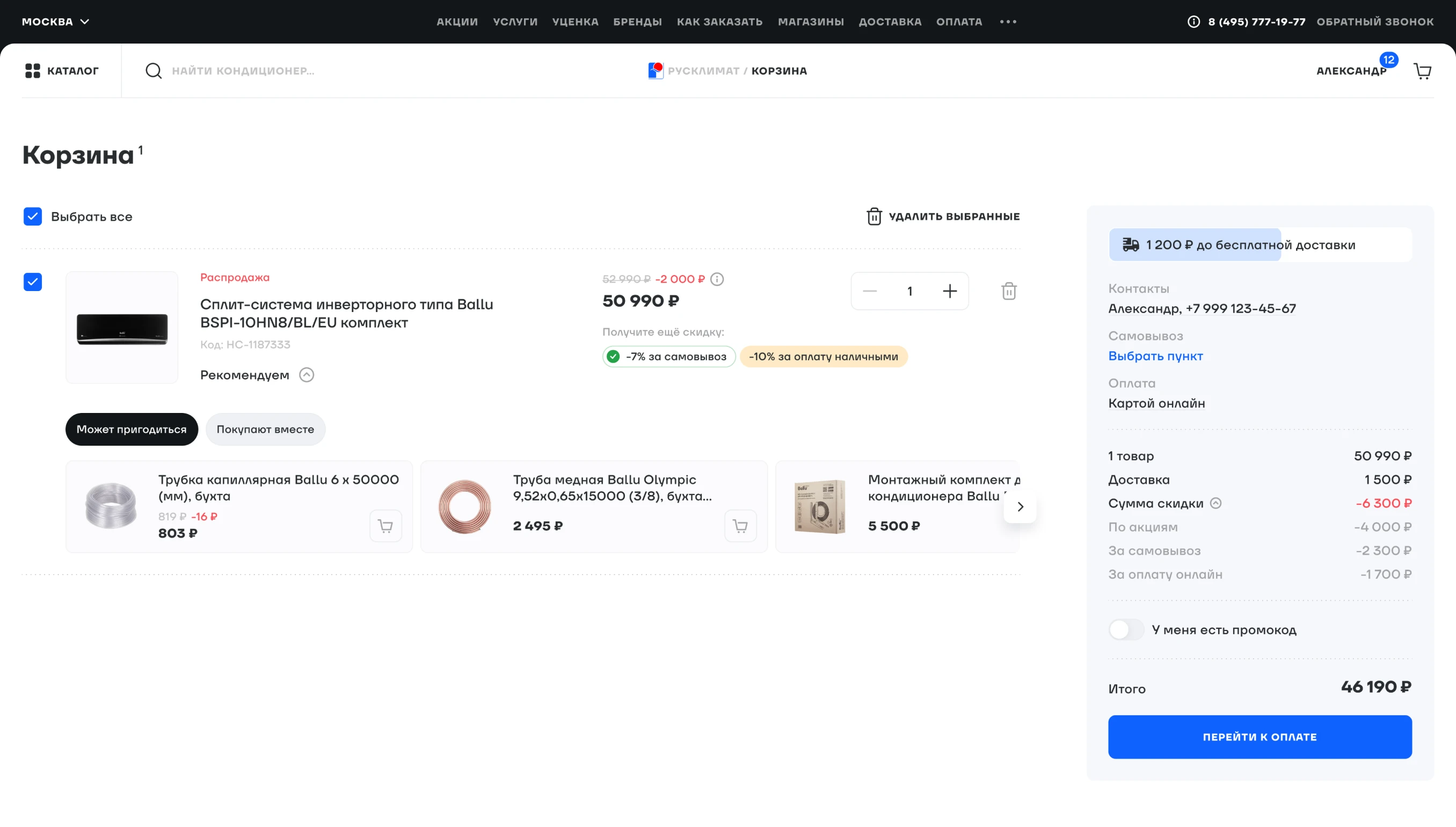Click the info icon next to -2 000 ₽ discount
The height and width of the screenshot is (827, 1456).
[x=717, y=279]
